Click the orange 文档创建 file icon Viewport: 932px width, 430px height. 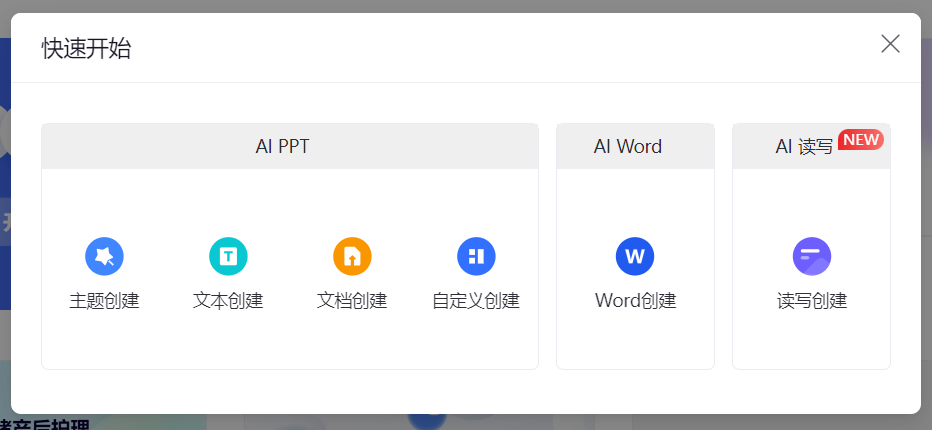coord(352,256)
